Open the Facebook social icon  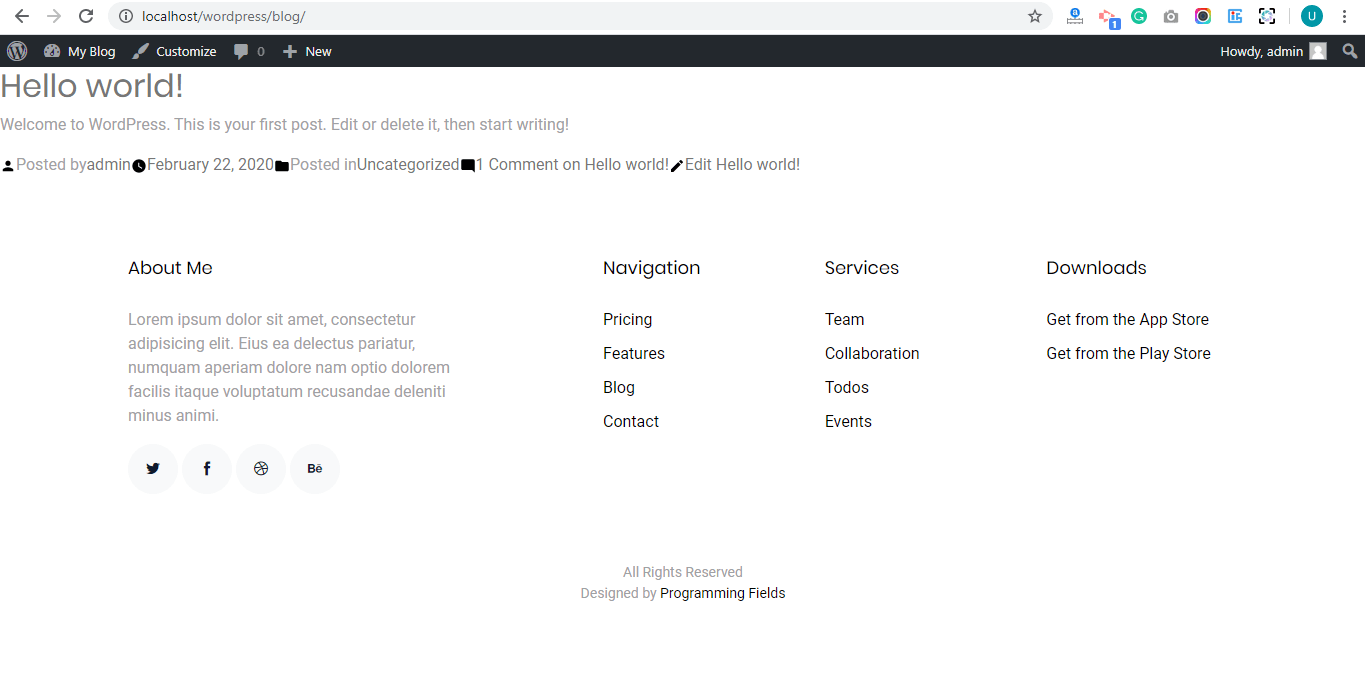pyautogui.click(x=206, y=468)
